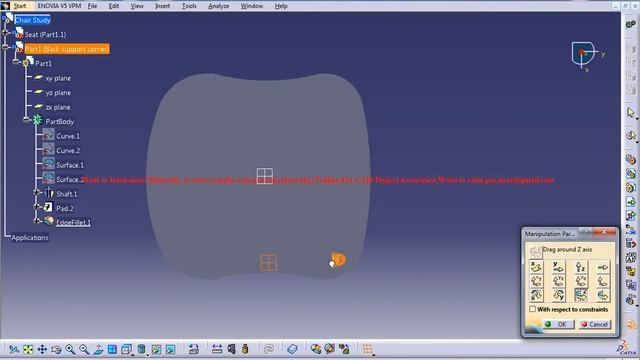This screenshot has width=640, height=360.
Task: Select Drag along Z axis icon
Action: point(580,267)
